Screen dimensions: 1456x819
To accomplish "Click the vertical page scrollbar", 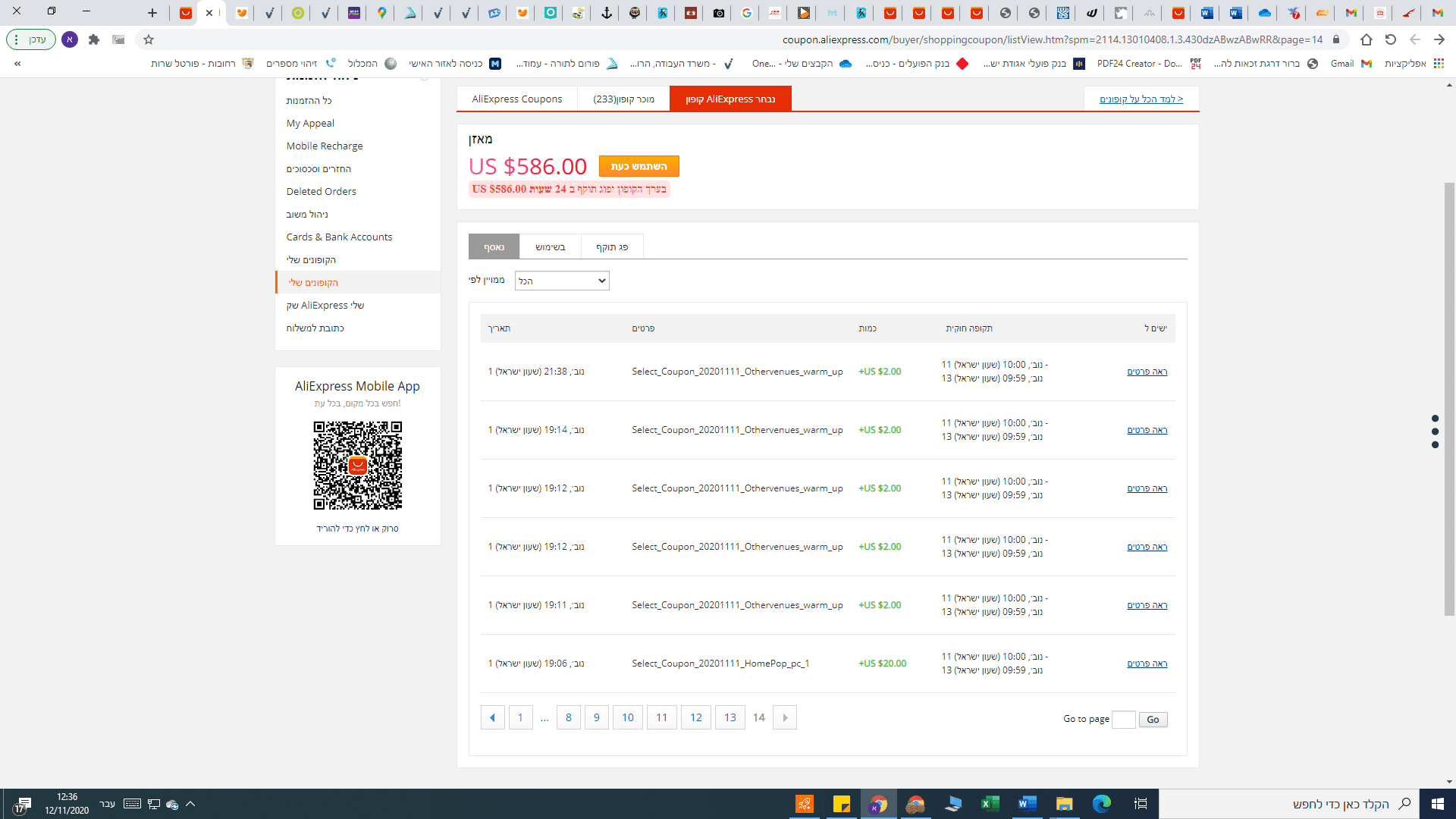I will tap(1449, 398).
